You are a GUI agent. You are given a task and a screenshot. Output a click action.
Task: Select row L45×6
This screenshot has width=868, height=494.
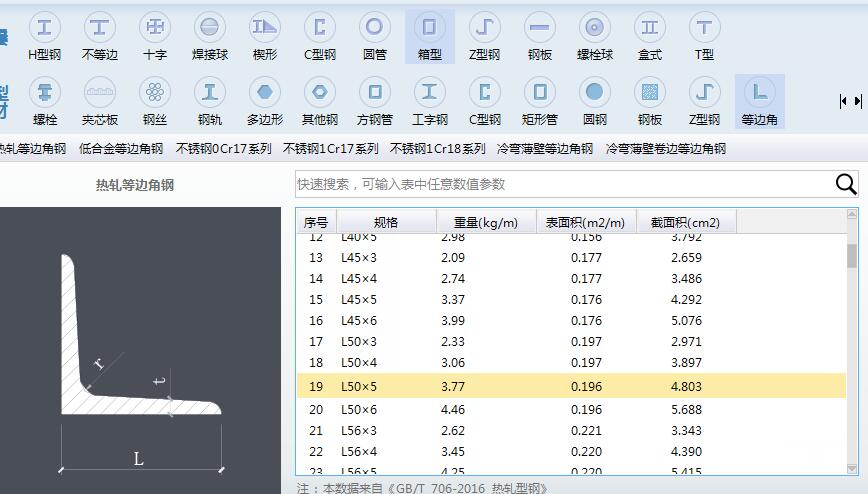(x=571, y=321)
